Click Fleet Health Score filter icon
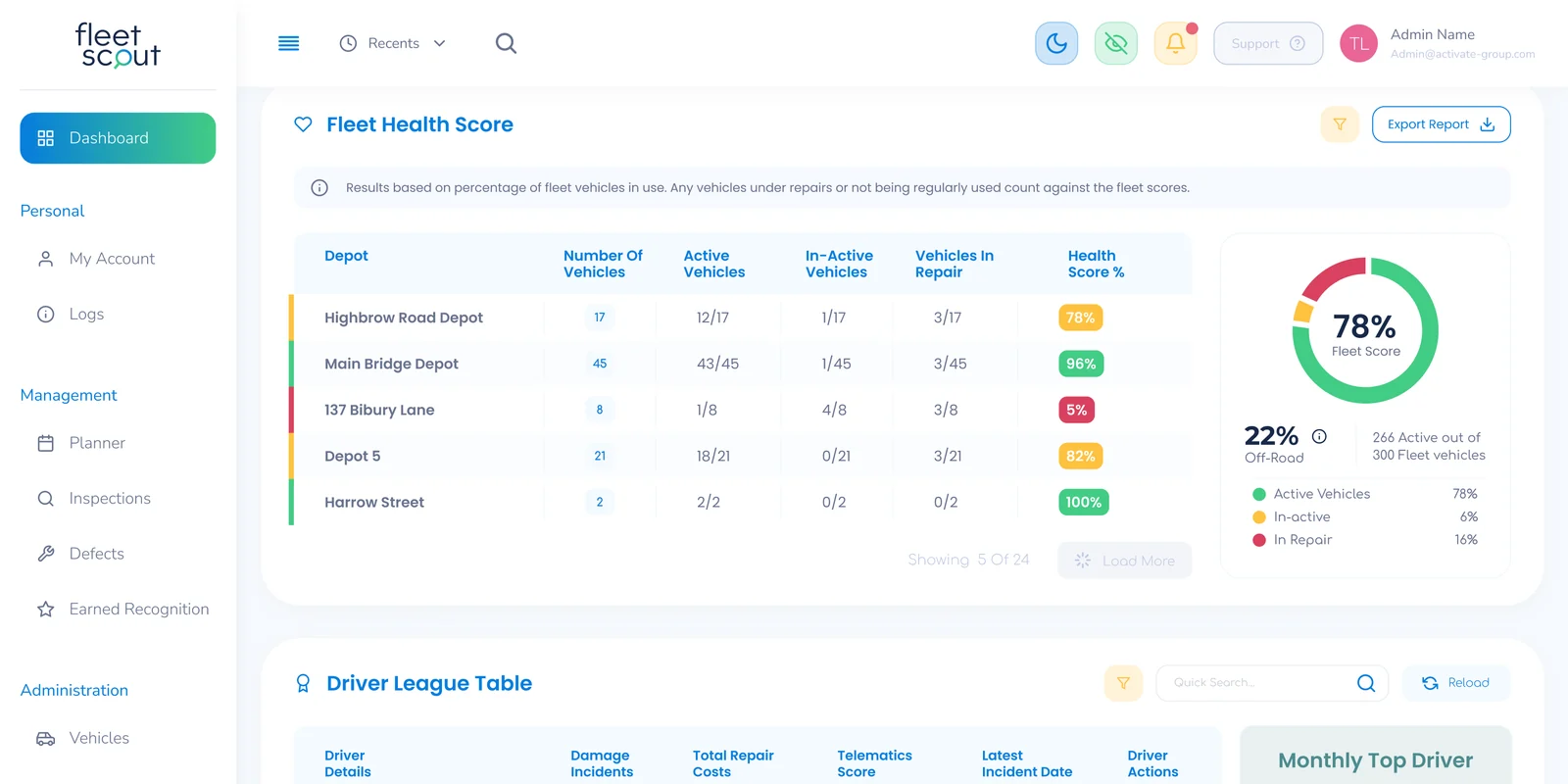Image resolution: width=1568 pixels, height=784 pixels. pos(1340,124)
